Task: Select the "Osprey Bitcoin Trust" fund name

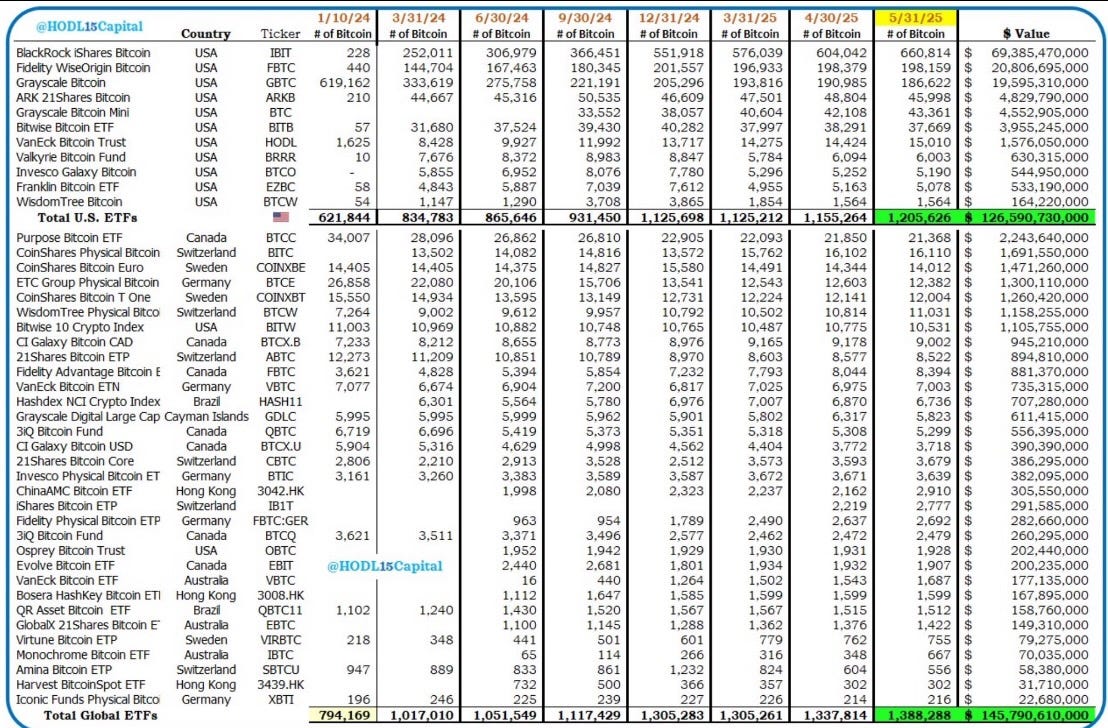Action: tap(71, 551)
